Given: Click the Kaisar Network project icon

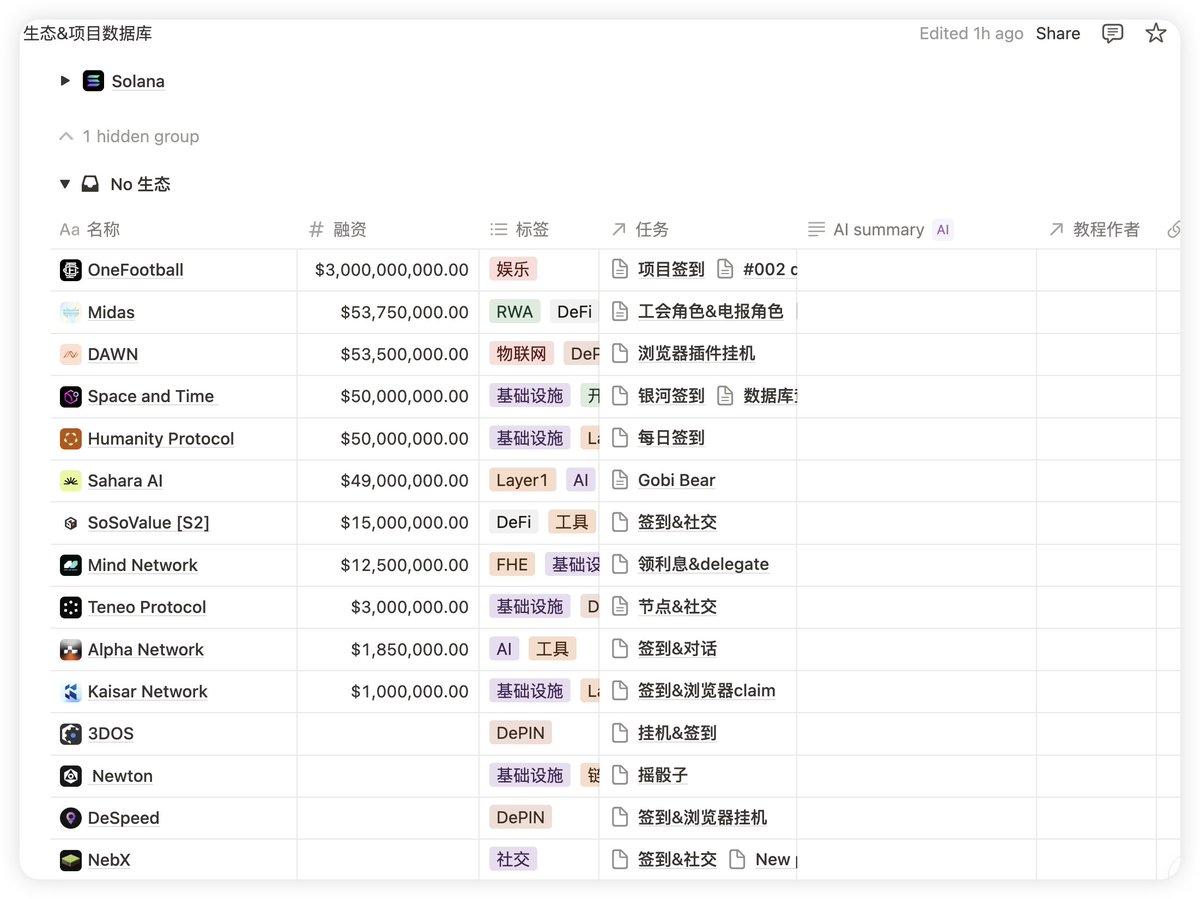Looking at the screenshot, I should click(x=70, y=691).
